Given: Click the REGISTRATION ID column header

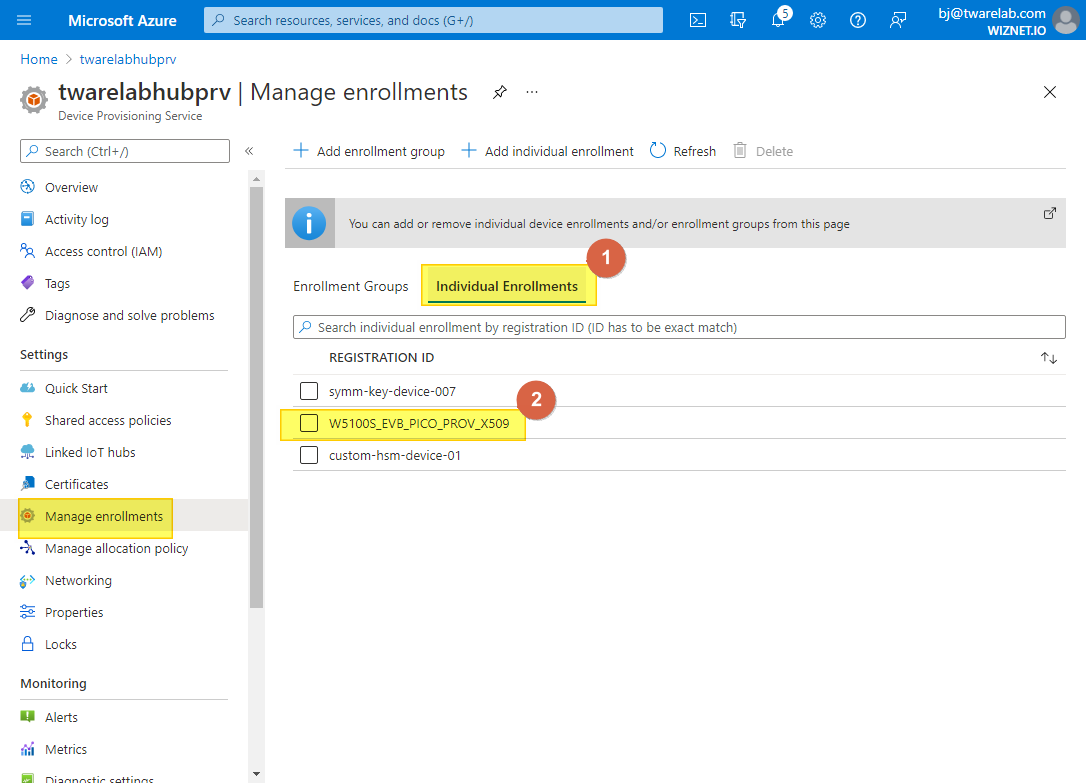Looking at the screenshot, I should [x=382, y=358].
